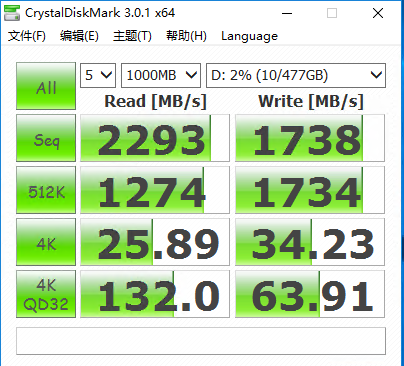Viewport: 404px width, 366px height.
Task: Close the CrystalDiskMark window
Action: (378, 14)
